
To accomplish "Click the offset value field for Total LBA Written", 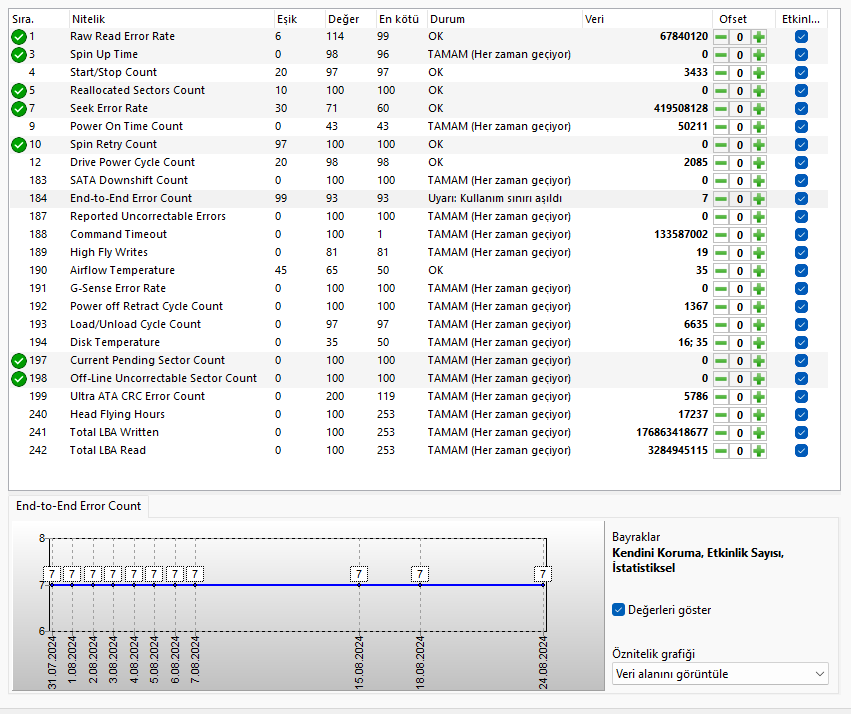I will coord(740,433).
